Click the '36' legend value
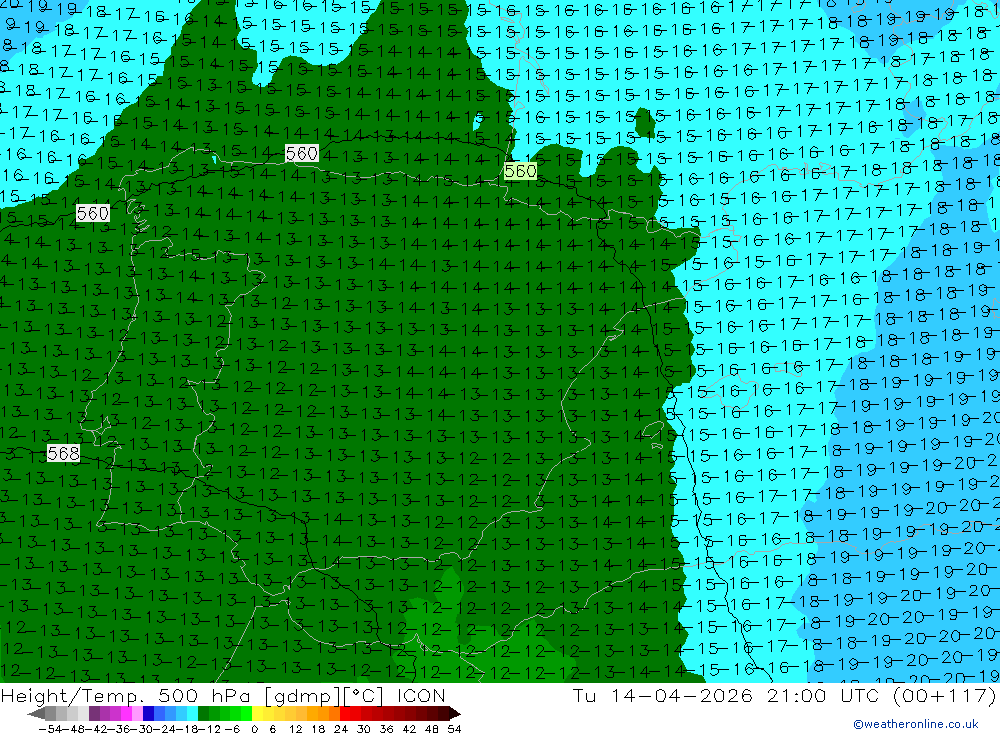1000x733 pixels. [386, 729]
